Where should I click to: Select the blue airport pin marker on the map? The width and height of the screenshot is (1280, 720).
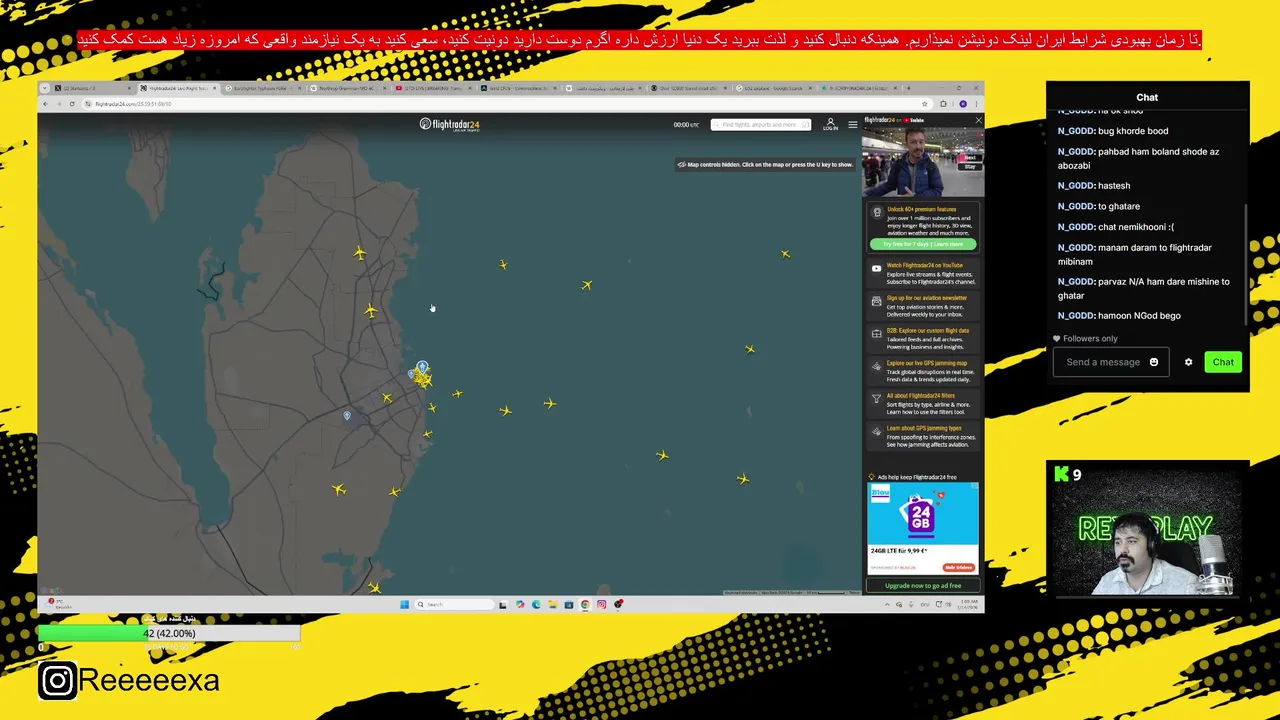pos(422,368)
